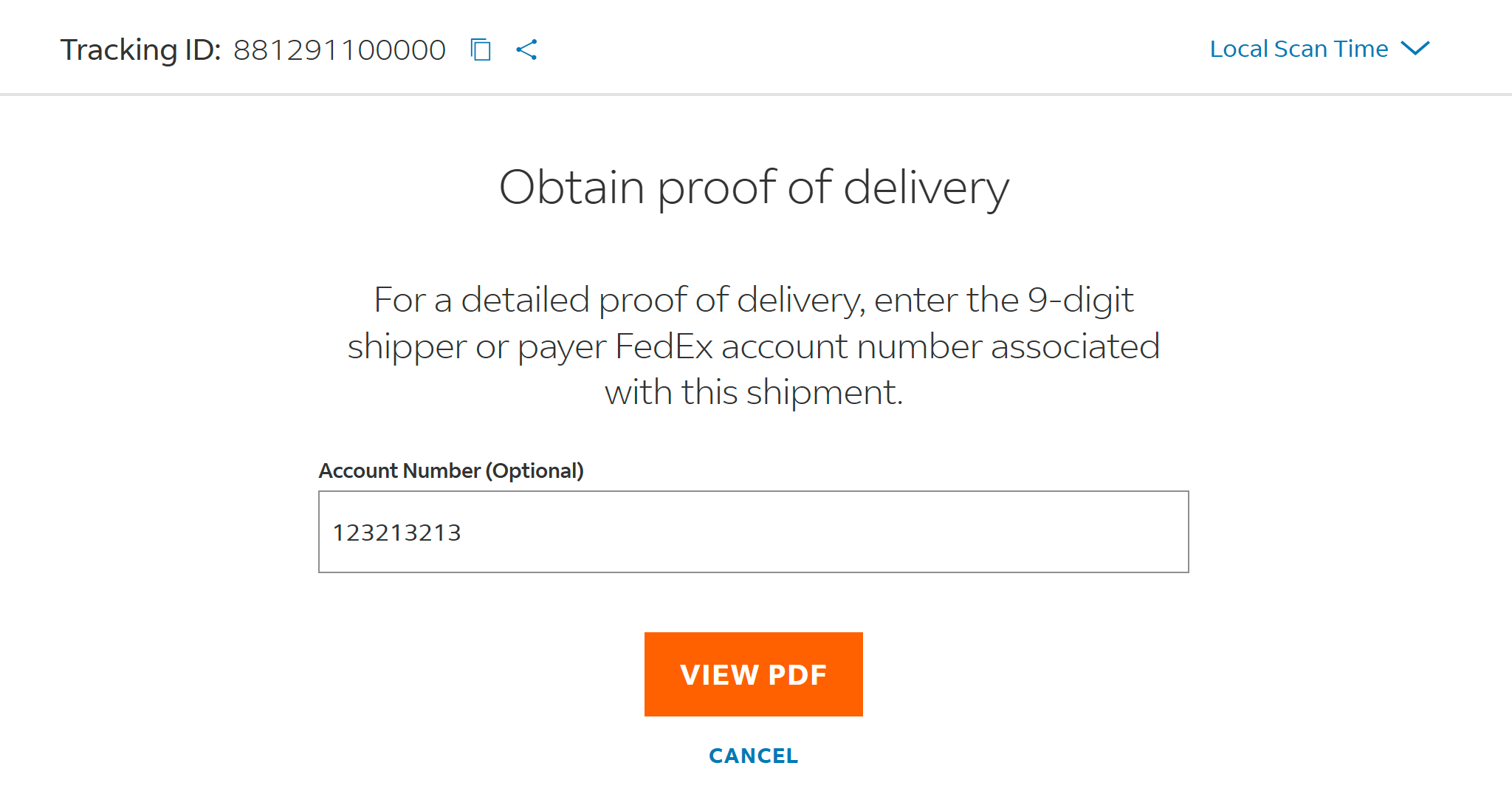1512x811 pixels.
Task: Open the Local Scan Time dropdown
Action: click(1299, 49)
